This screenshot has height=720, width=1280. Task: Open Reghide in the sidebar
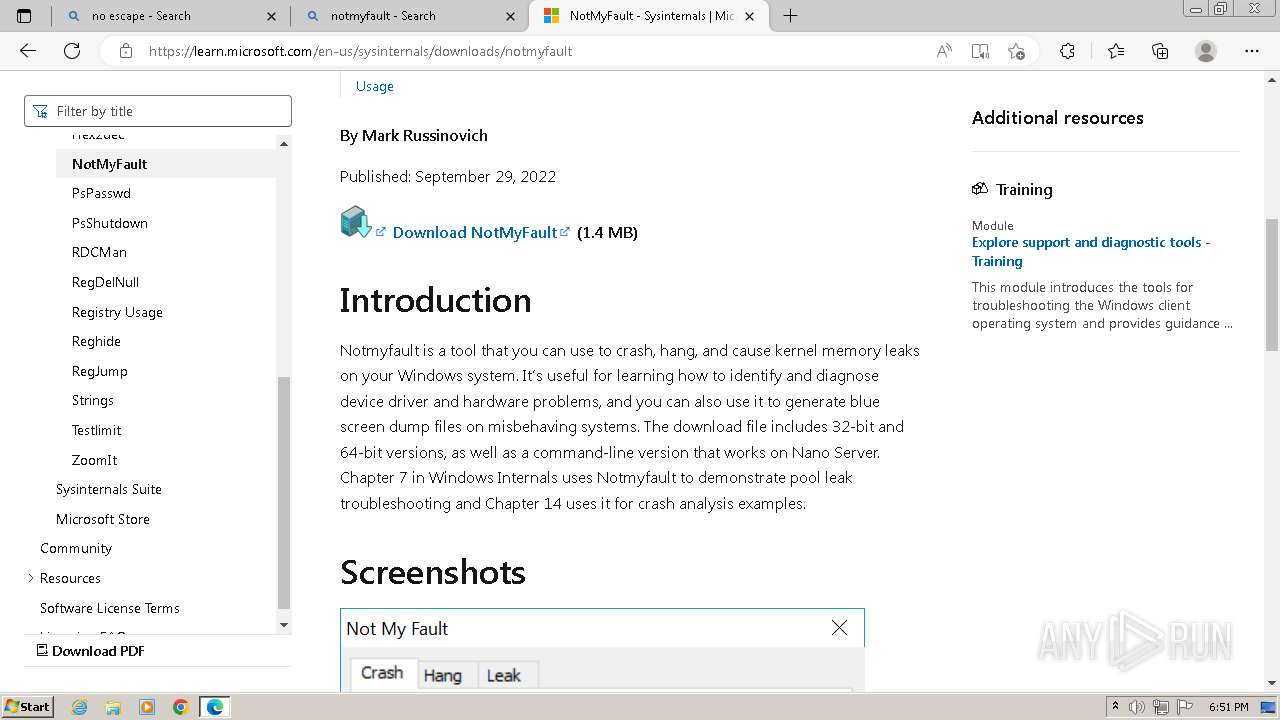click(96, 341)
